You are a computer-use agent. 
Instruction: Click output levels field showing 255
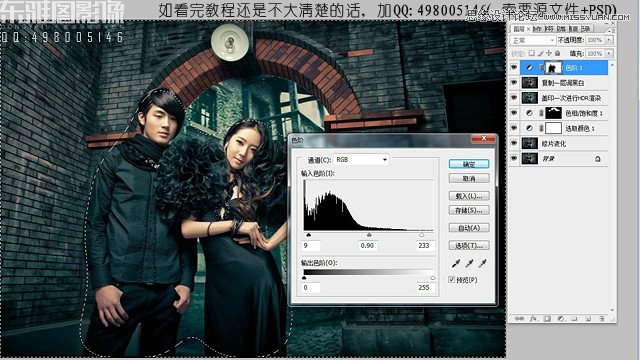coord(426,287)
